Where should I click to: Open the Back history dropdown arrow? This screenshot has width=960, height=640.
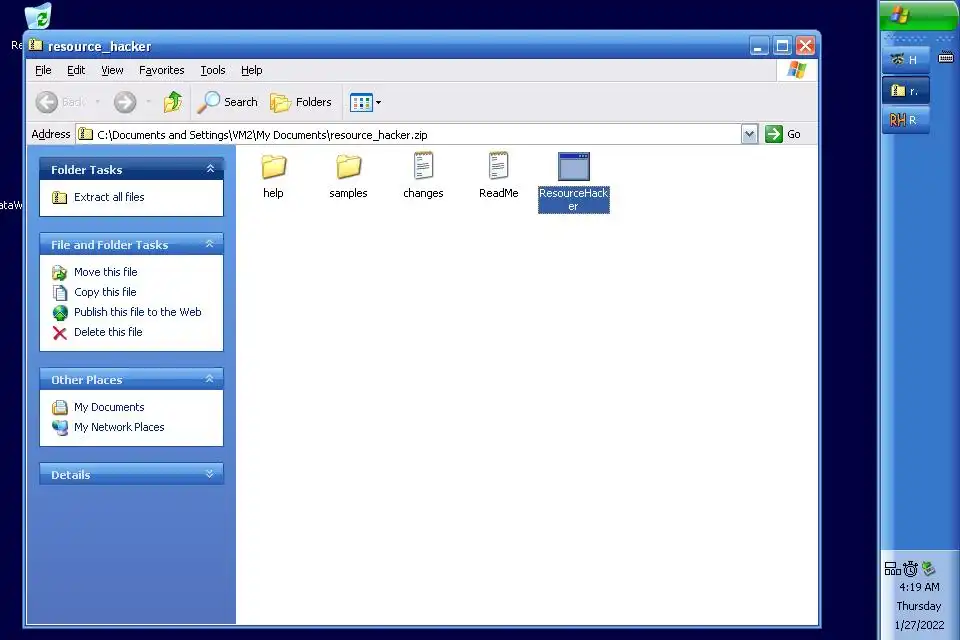point(97,102)
